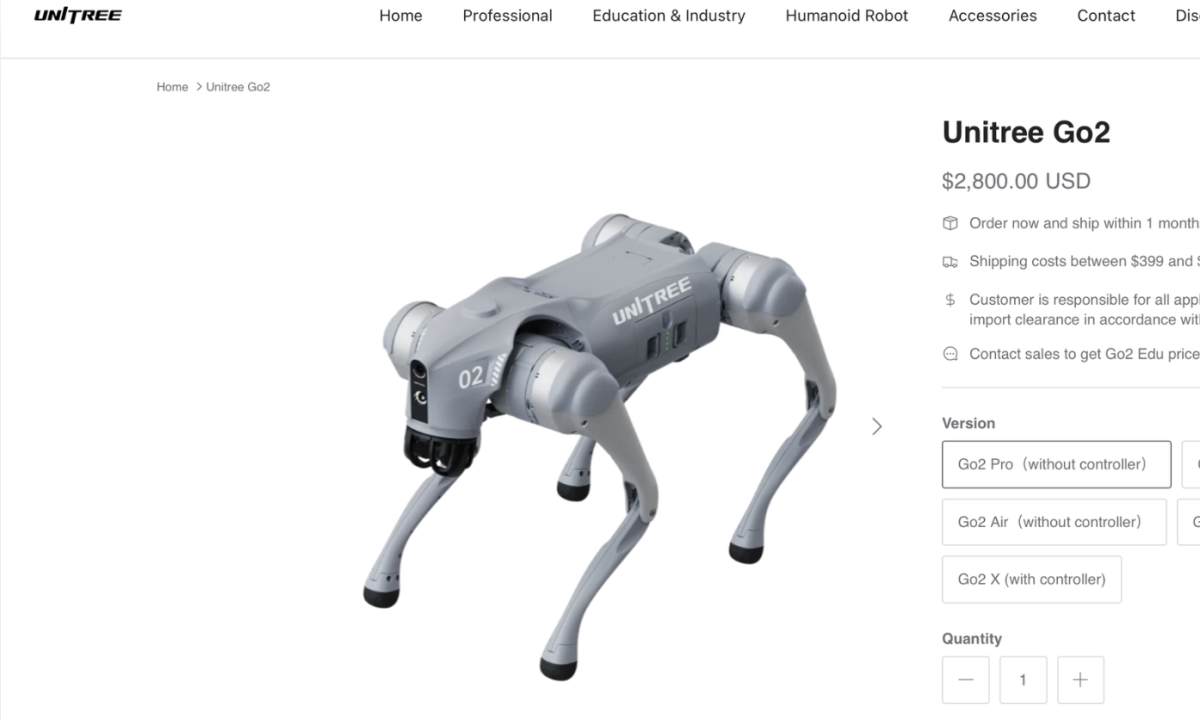Select Go2 Pro (without controller) version
1200x720 pixels.
click(x=1056, y=464)
